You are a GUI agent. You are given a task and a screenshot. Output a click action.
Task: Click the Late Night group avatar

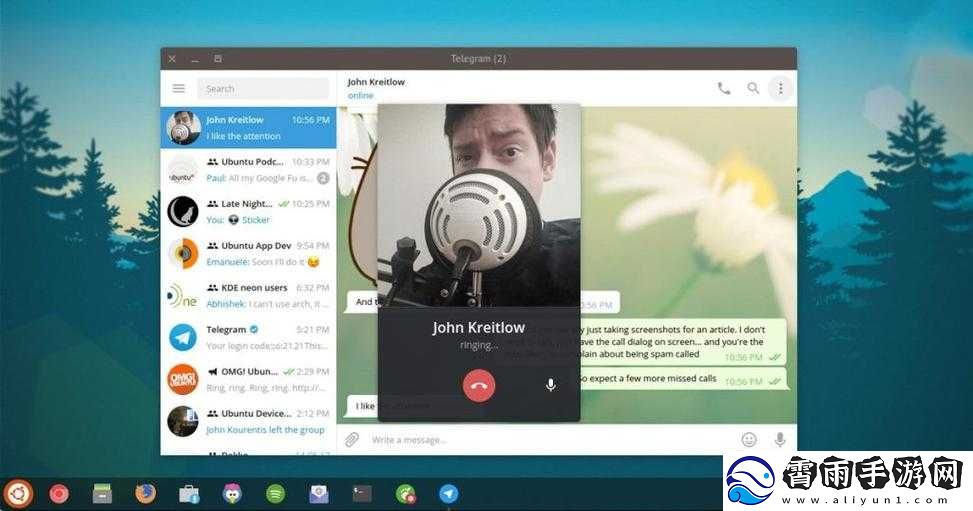point(183,211)
